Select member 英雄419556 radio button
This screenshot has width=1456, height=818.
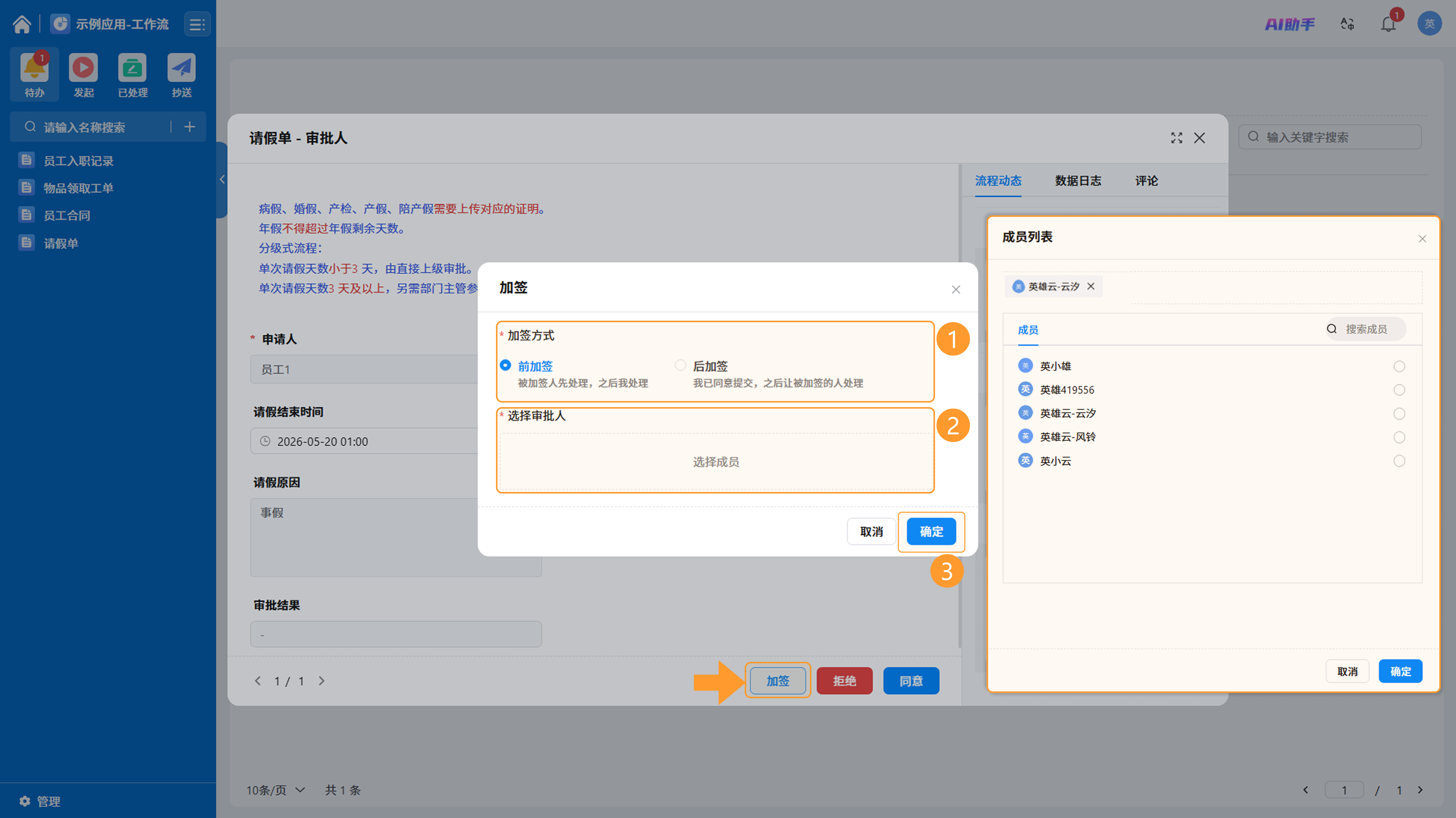[x=1399, y=390]
